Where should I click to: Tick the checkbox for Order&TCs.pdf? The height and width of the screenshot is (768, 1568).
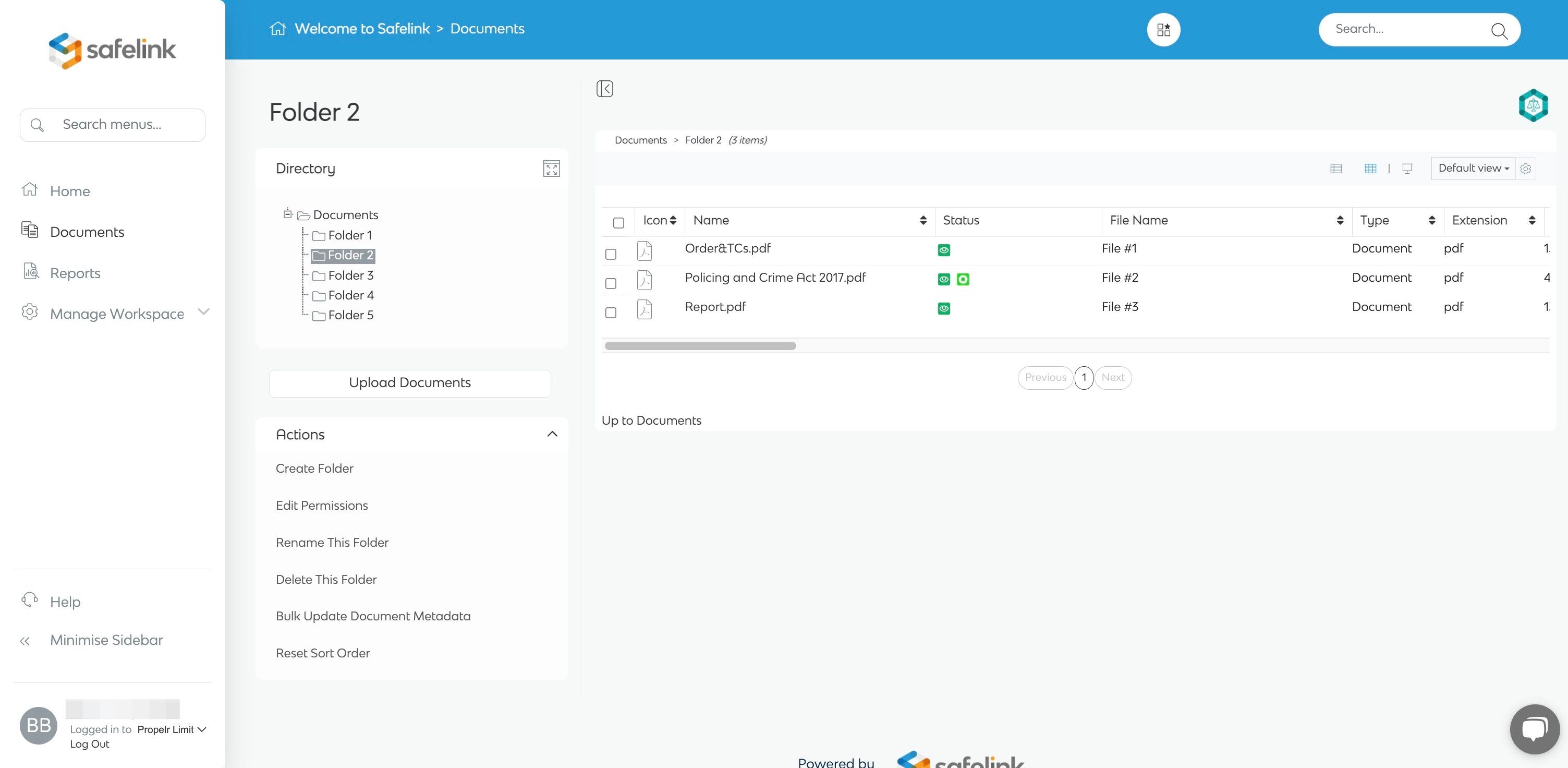click(x=611, y=254)
